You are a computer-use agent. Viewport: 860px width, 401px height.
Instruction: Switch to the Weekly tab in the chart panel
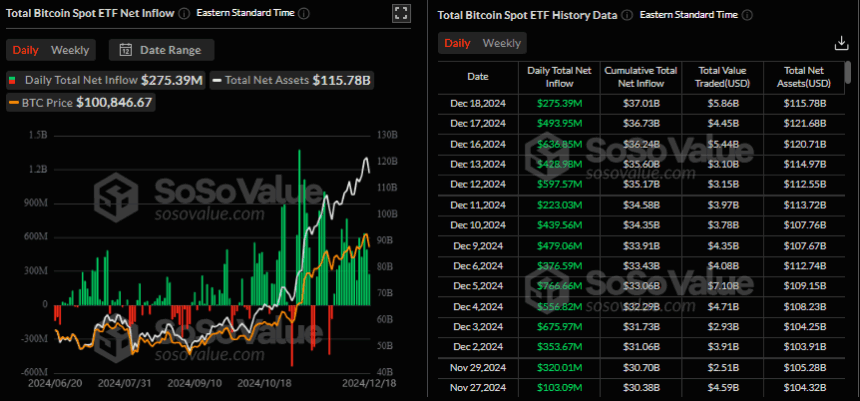70,50
